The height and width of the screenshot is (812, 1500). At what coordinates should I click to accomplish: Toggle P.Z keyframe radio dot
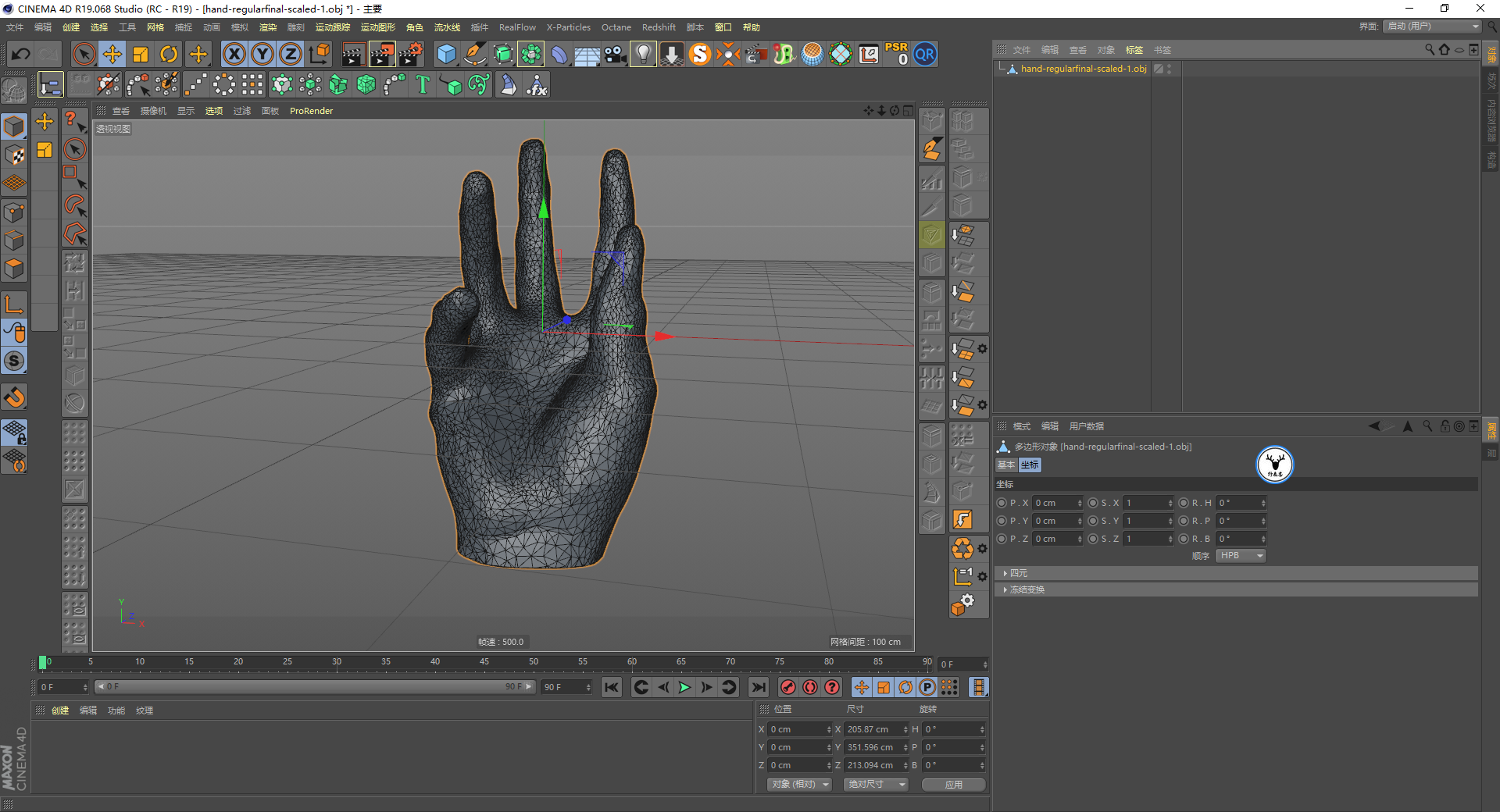[x=1002, y=539]
